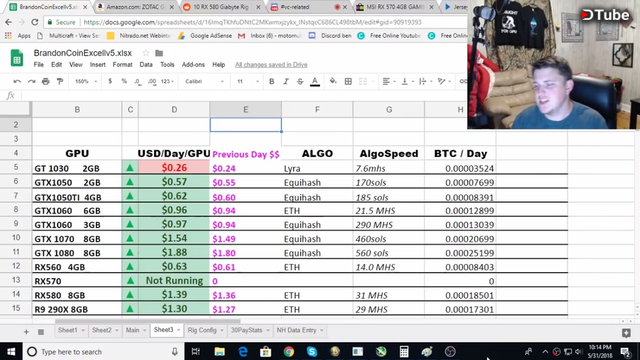Click the formula bar input
This screenshot has height=360, width=640.
pos(243,96)
